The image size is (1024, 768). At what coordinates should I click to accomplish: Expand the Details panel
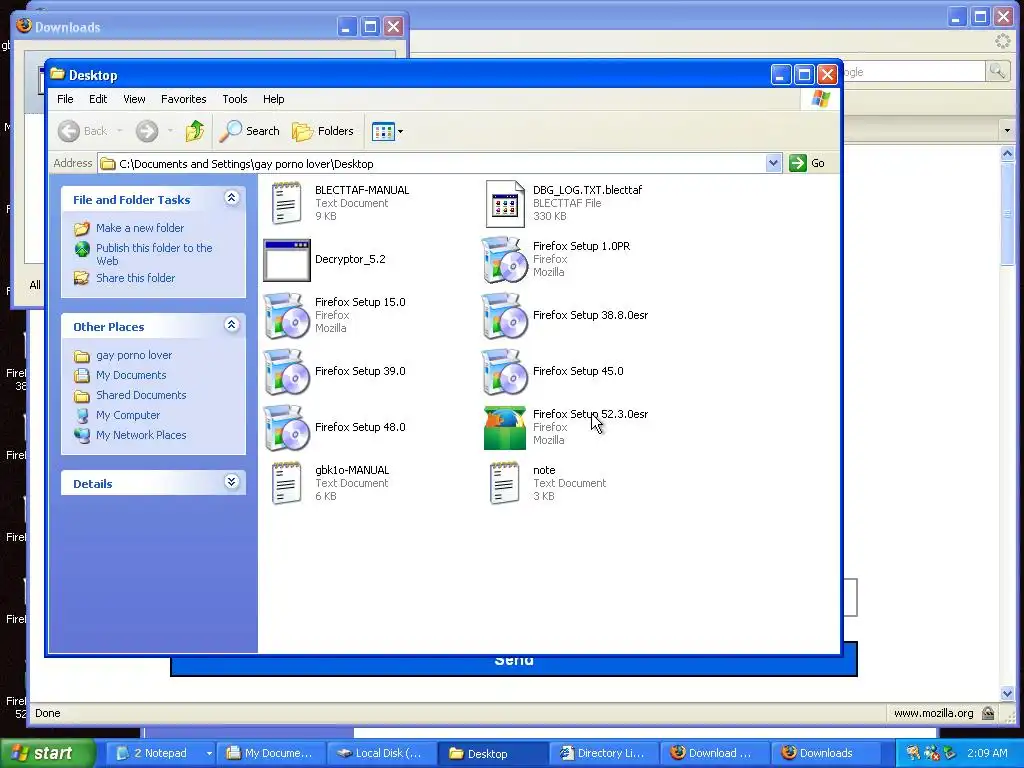click(x=232, y=482)
